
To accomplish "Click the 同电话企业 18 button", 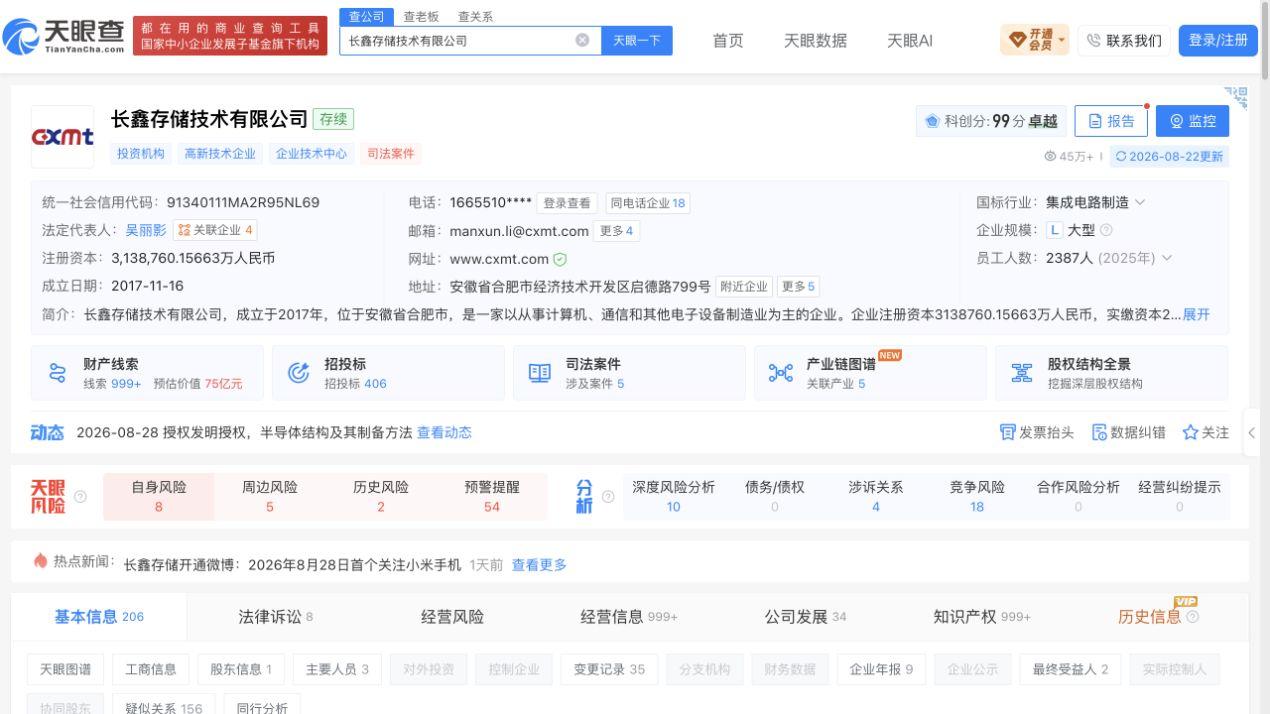I will click(648, 203).
